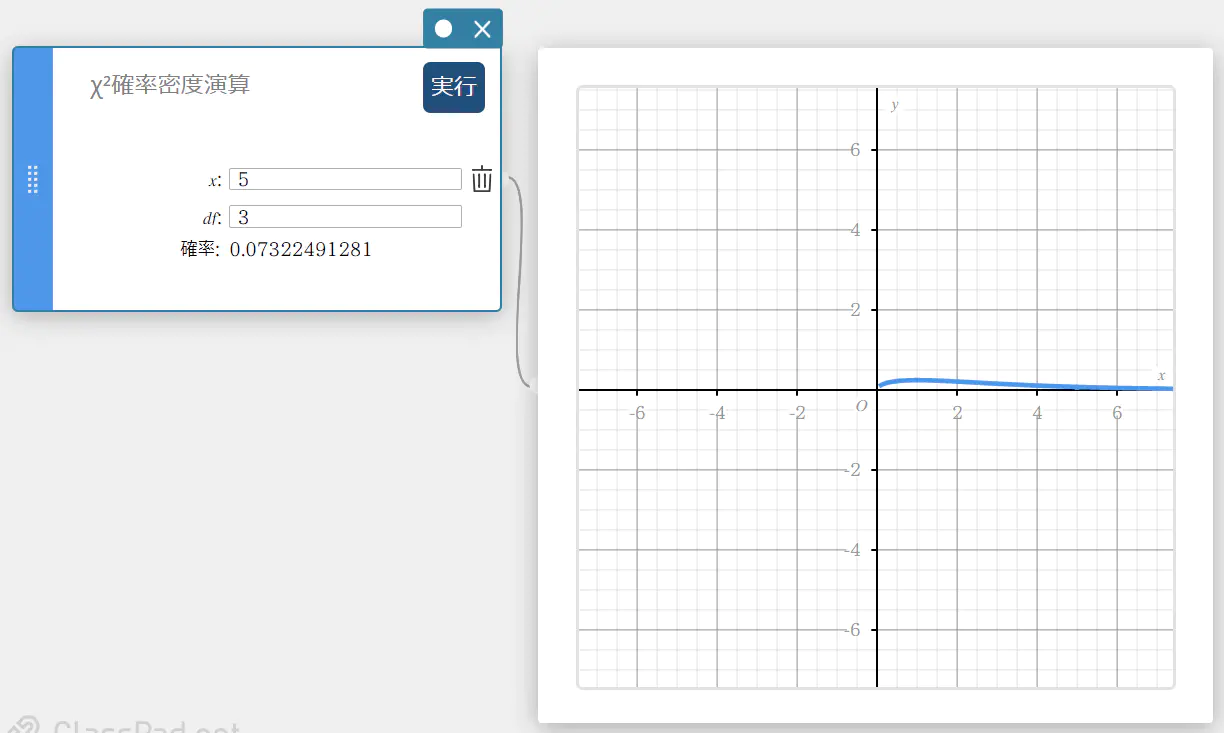Click the origin O on the graph
This screenshot has width=1224, height=733.
tap(861, 406)
